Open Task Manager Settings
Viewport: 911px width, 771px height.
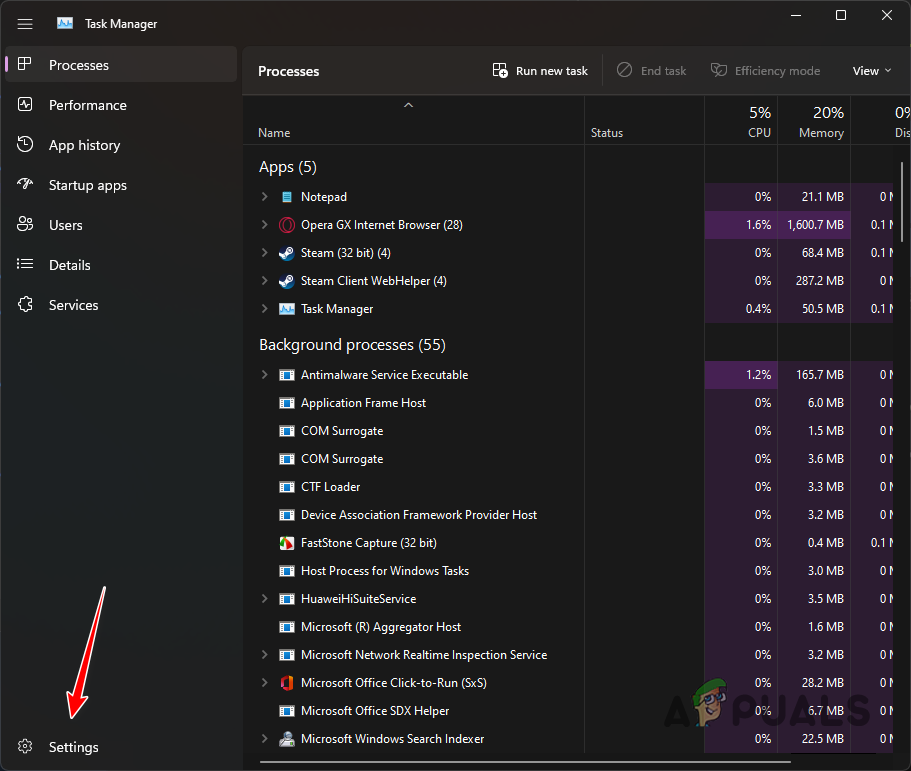click(x=73, y=747)
